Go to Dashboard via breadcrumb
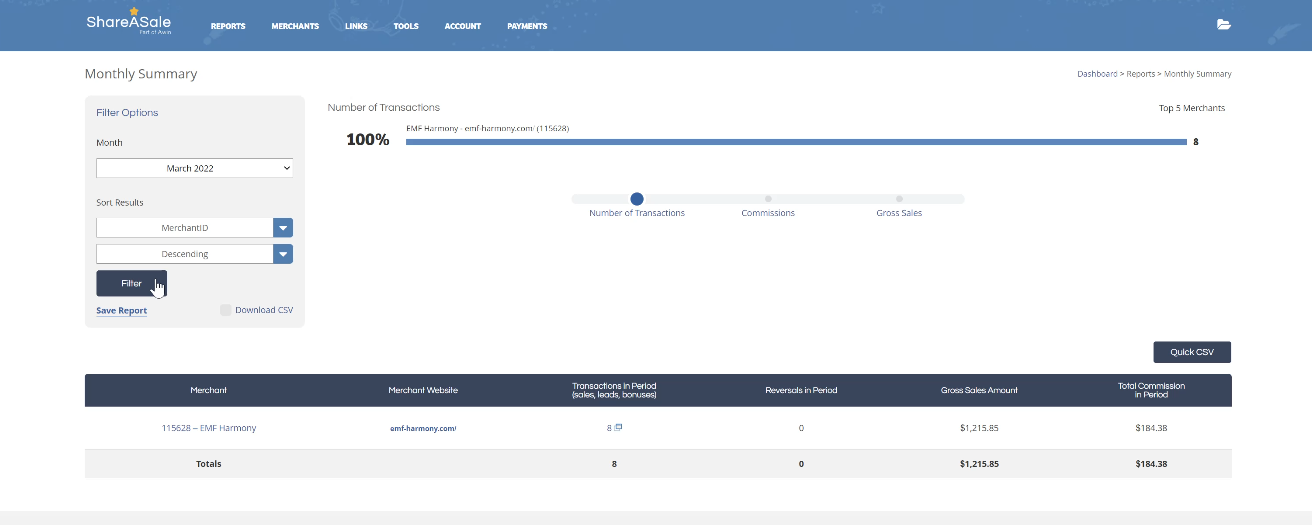This screenshot has height=525, width=1312. pos(1097,74)
